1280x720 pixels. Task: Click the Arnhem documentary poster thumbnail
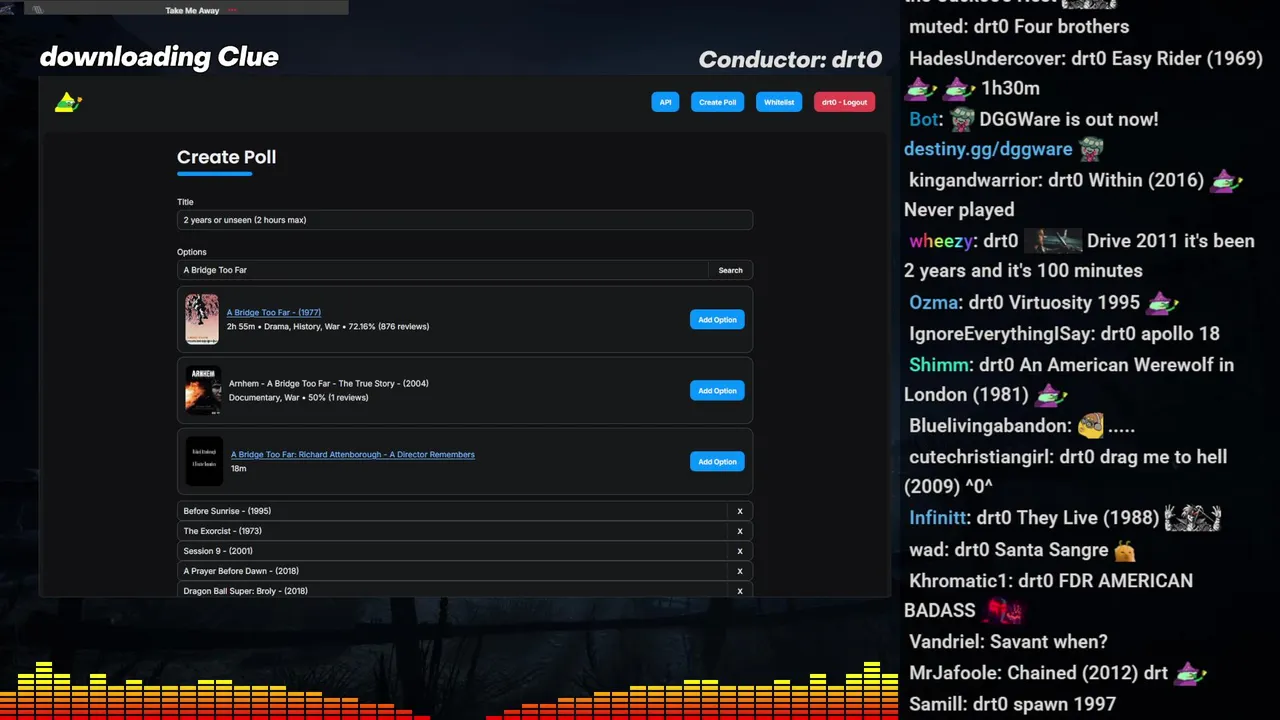click(203, 390)
